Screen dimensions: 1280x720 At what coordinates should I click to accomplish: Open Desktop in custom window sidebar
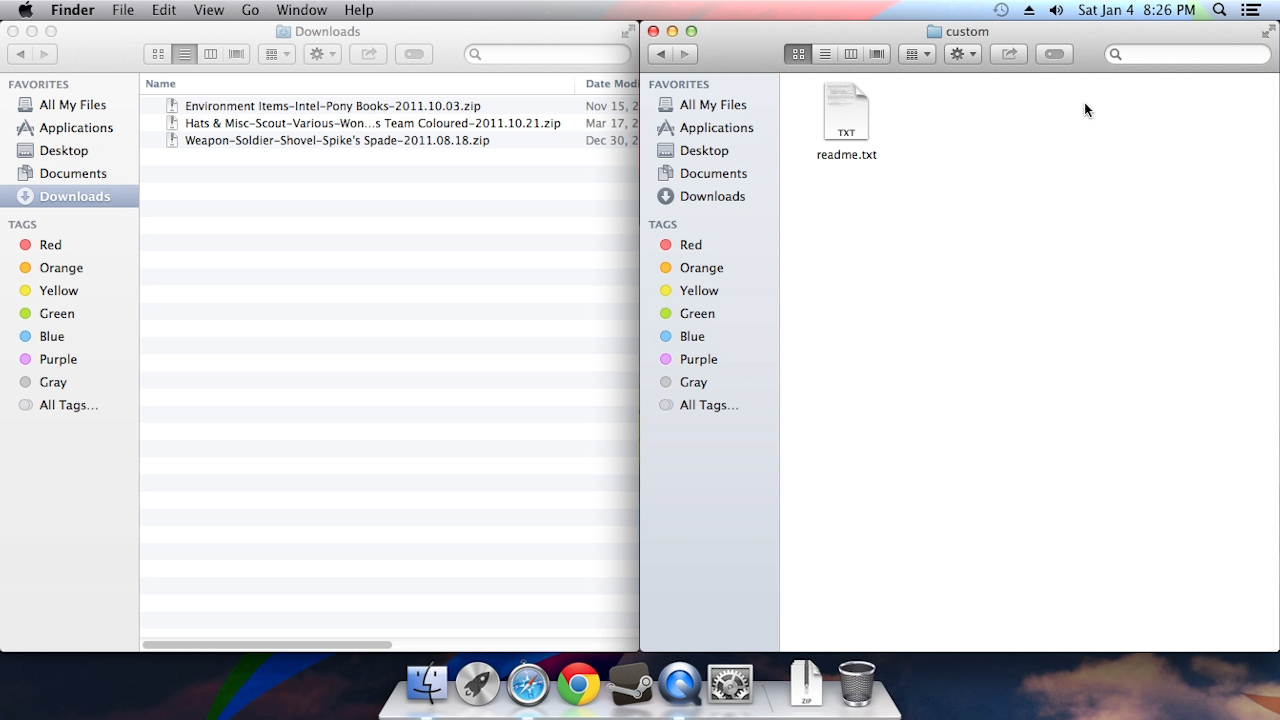click(704, 151)
